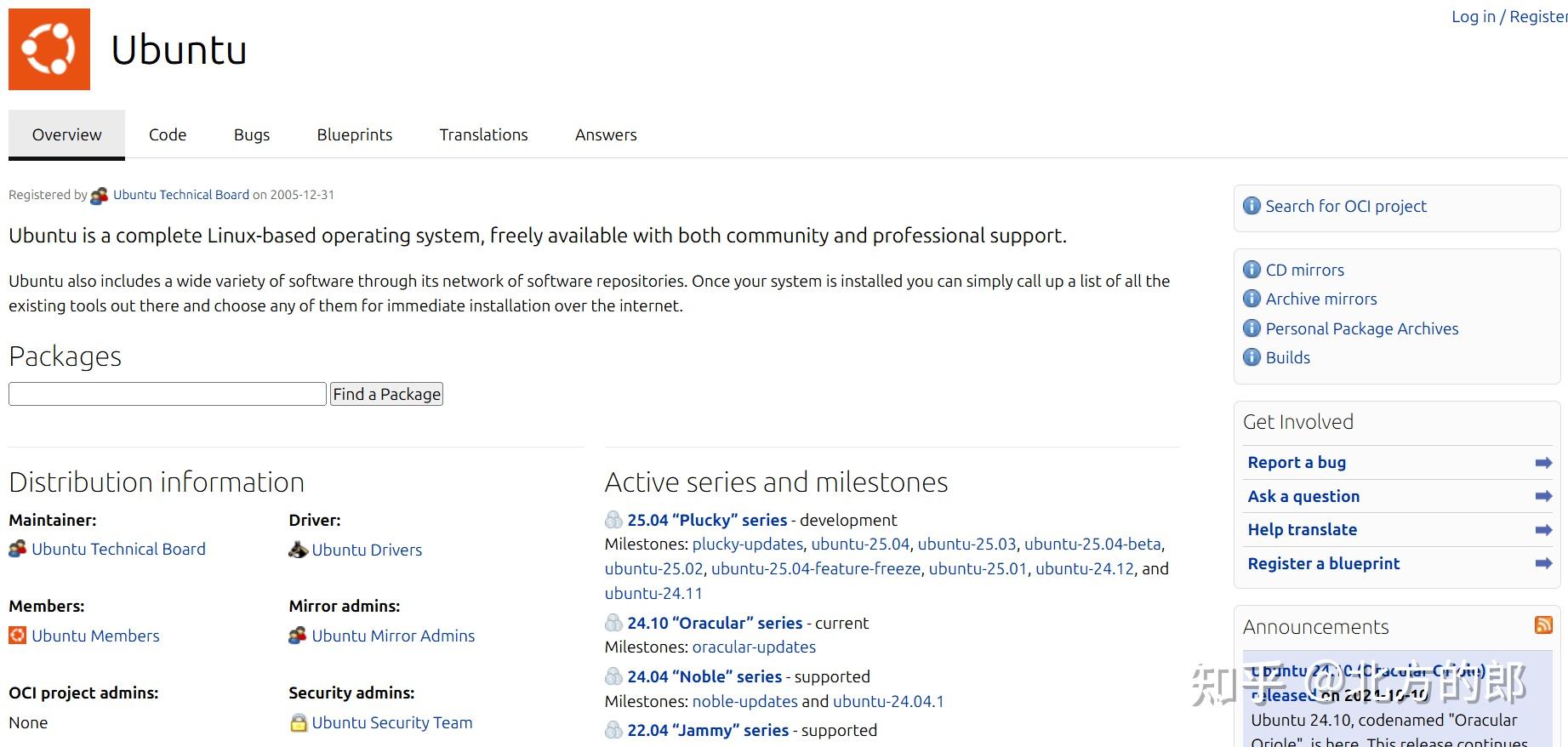Click the info icon beside Search for OCI project
Image resolution: width=1568 pixels, height=747 pixels.
1252,206
